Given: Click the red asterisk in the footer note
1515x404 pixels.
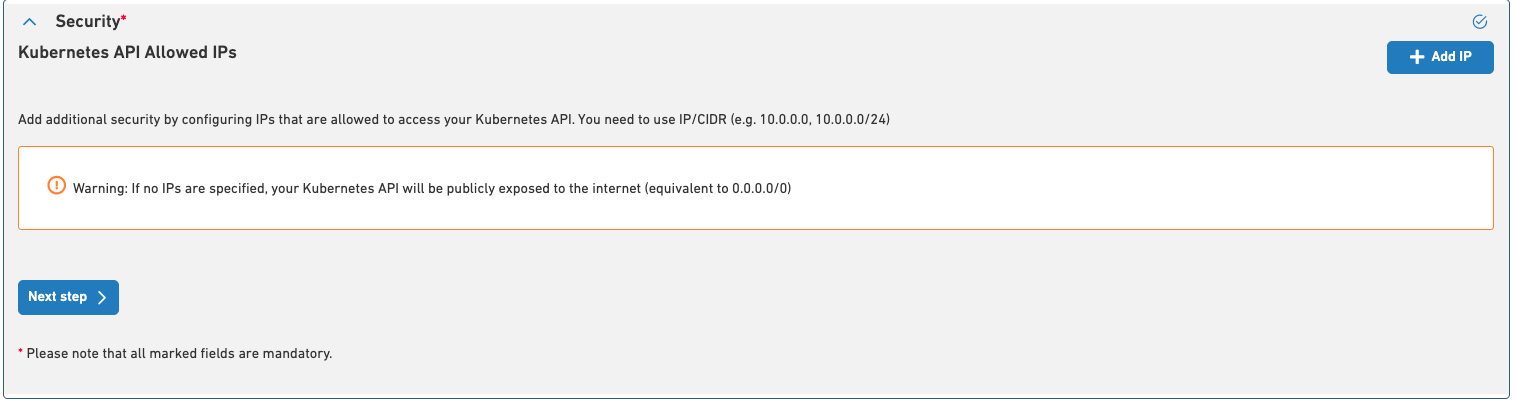Looking at the screenshot, I should coord(21,352).
